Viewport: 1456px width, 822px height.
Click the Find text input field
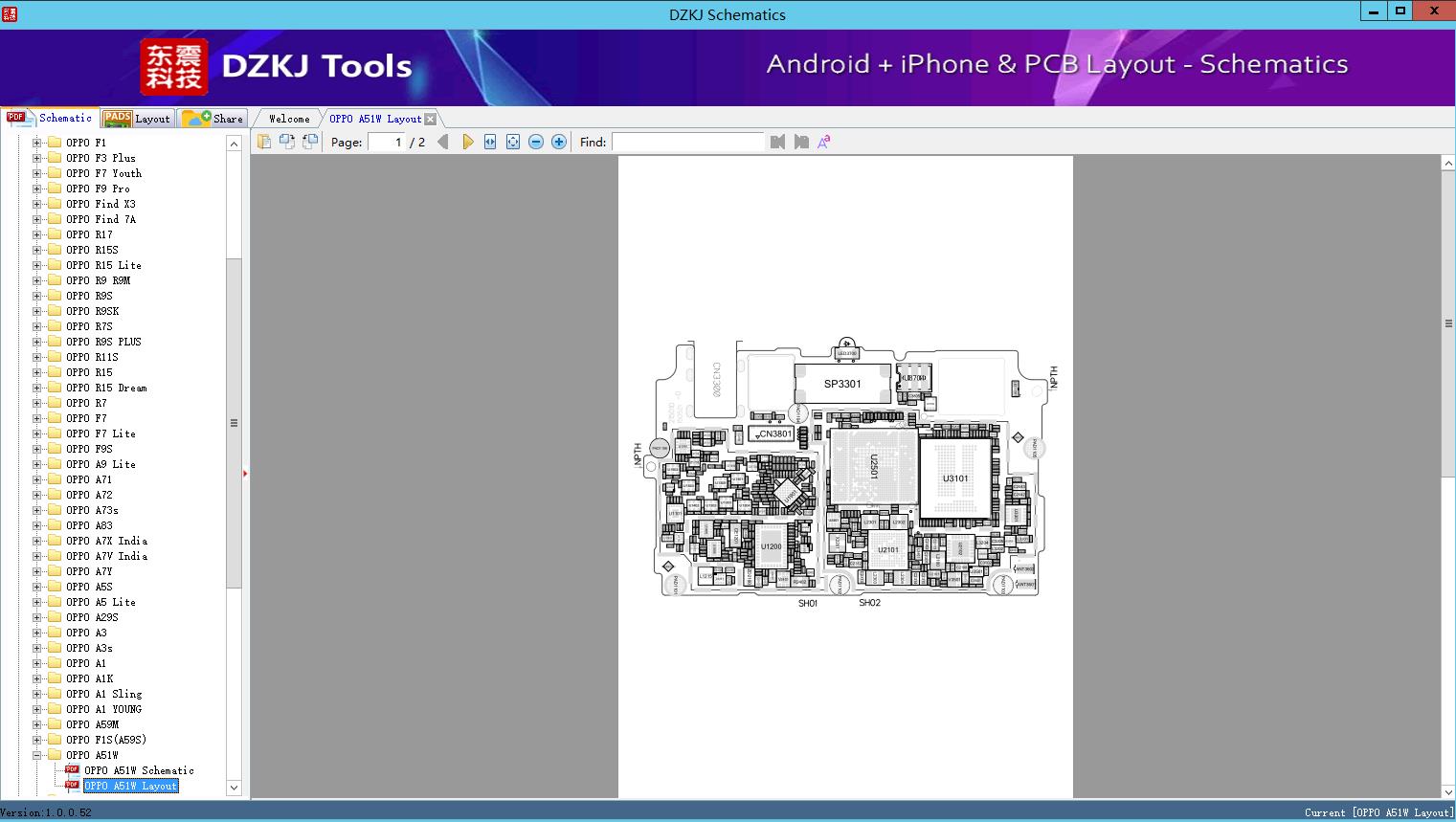(x=687, y=142)
